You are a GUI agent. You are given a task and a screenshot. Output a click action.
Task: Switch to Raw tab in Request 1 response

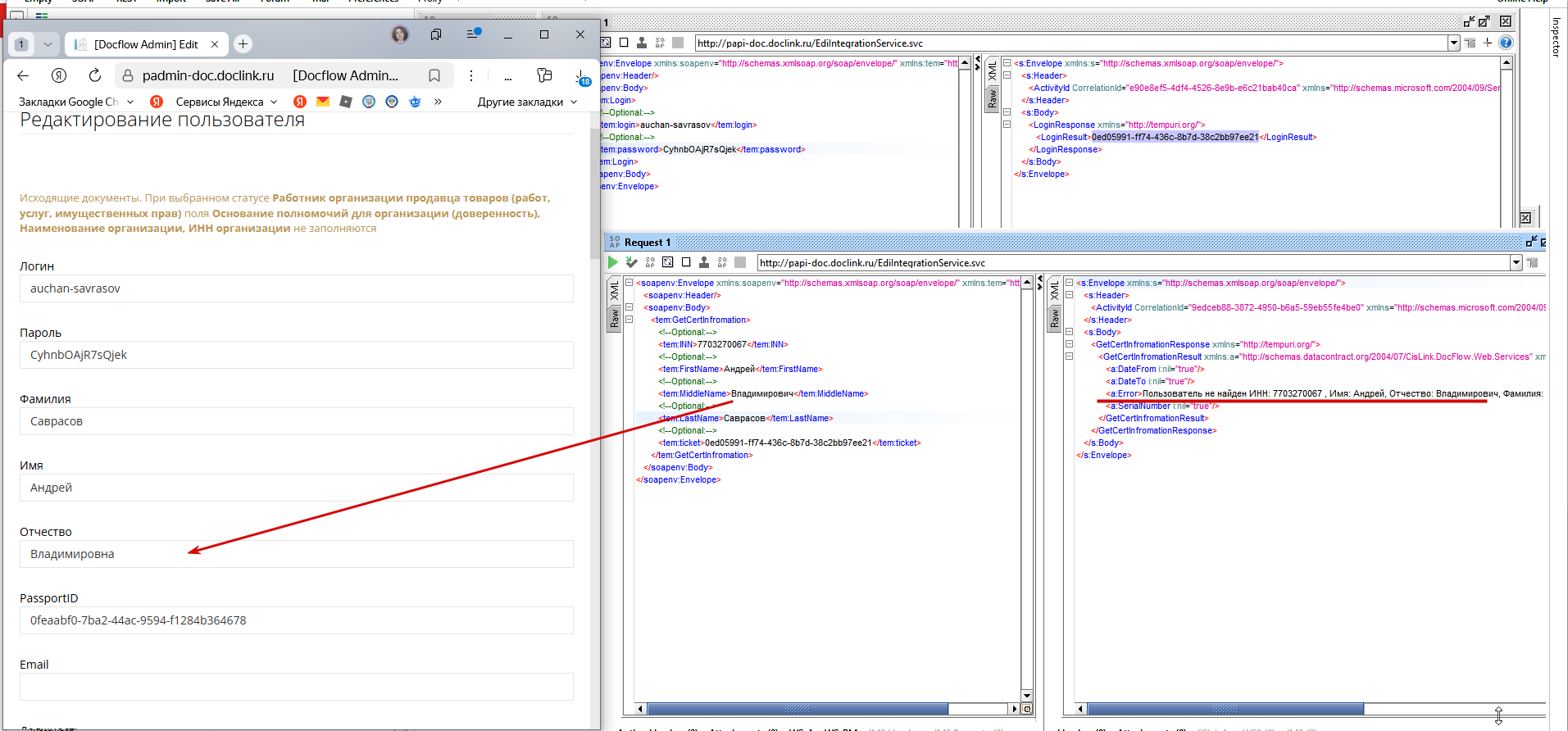coord(1055,318)
